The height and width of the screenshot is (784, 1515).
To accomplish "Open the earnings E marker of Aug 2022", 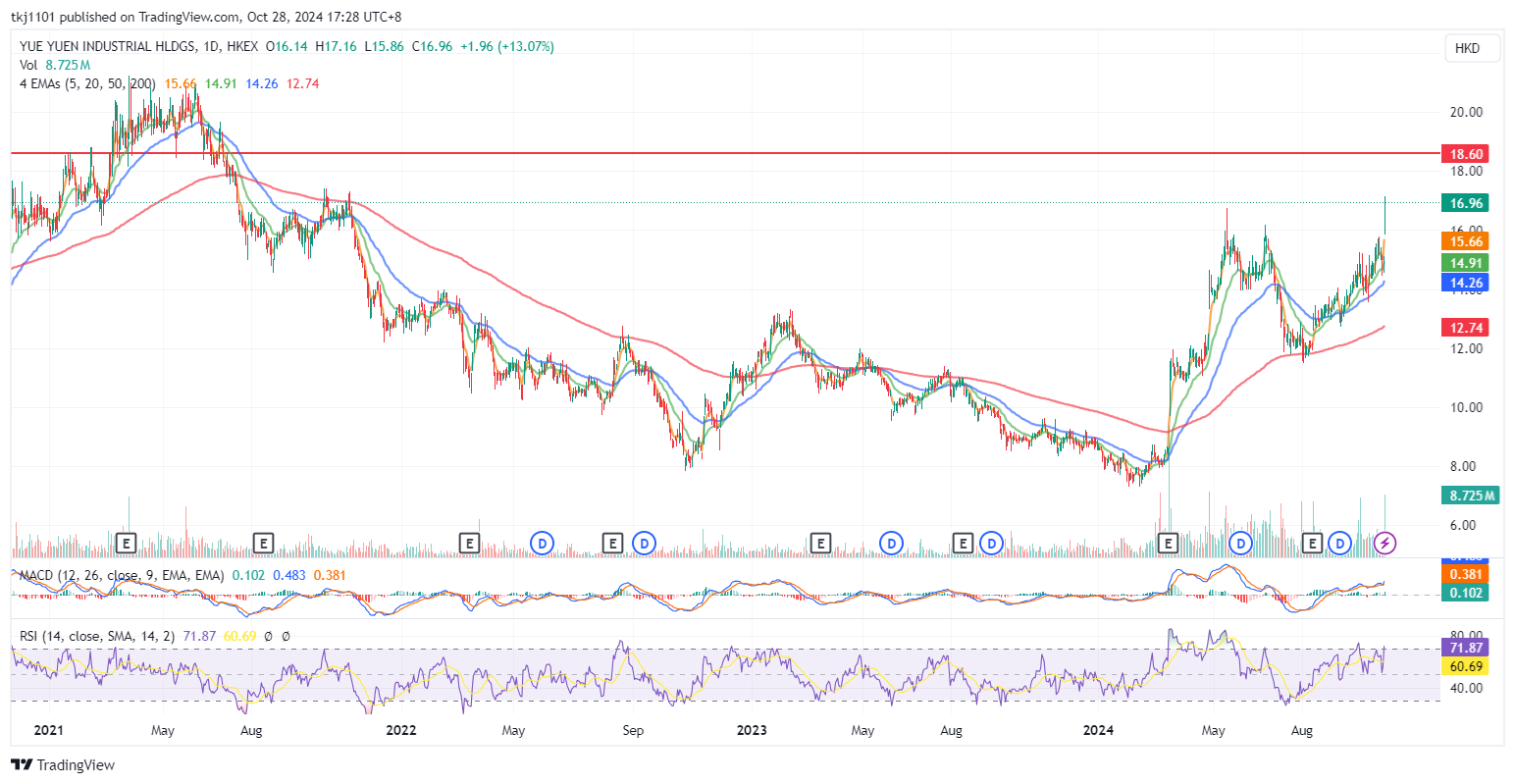I will coord(612,542).
